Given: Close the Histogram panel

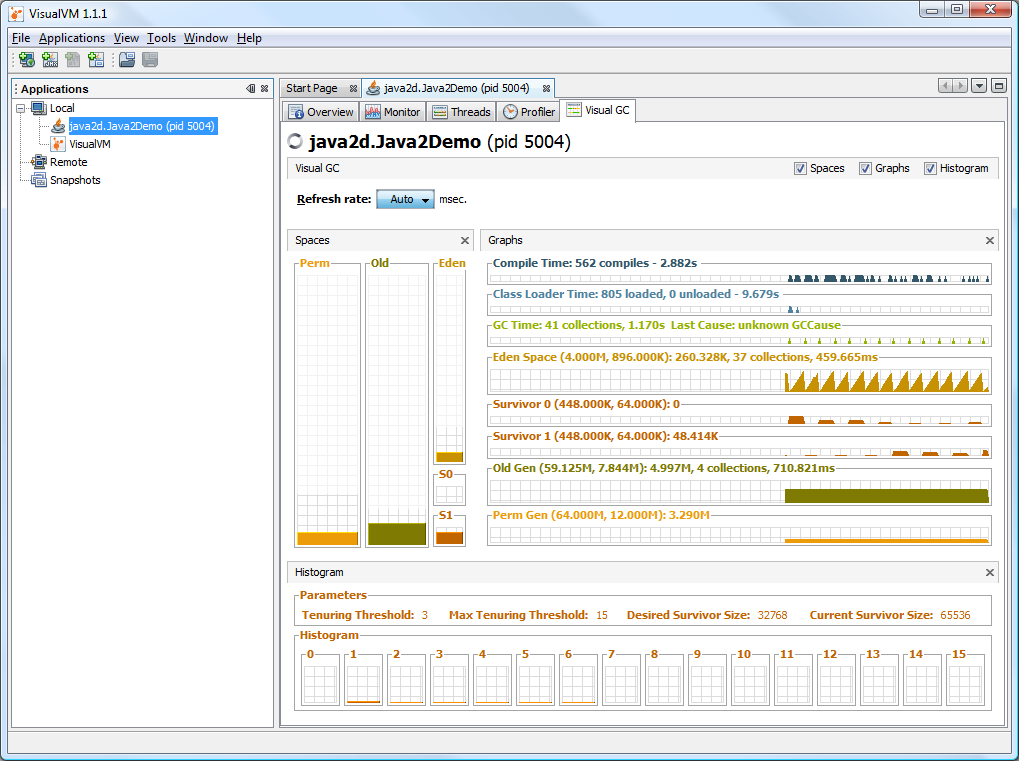Looking at the screenshot, I should click(990, 573).
